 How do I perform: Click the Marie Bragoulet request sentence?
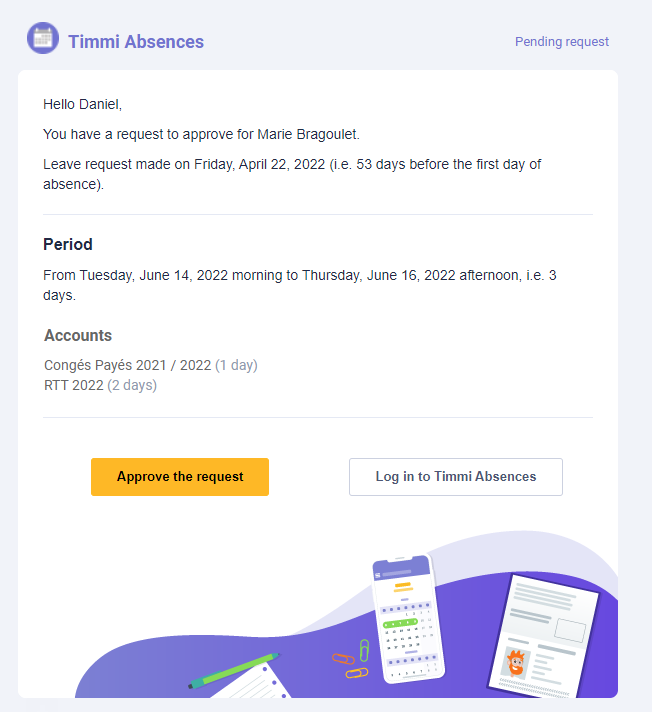pos(201,134)
